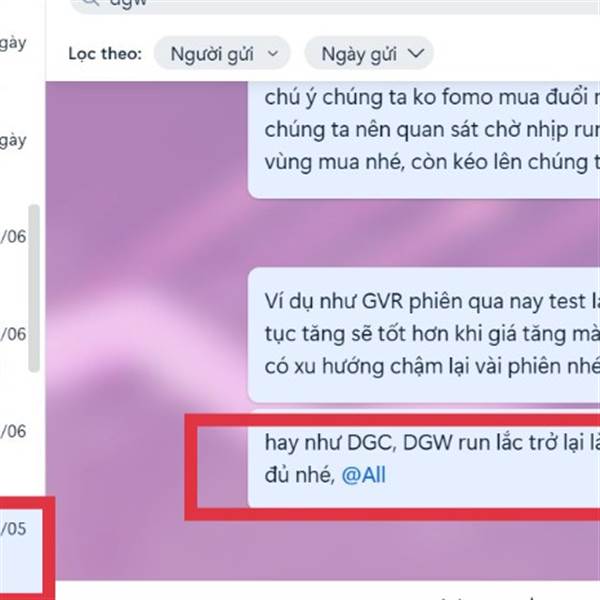600x600 pixels.
Task: Click the 'Lọc theo:' filter label
Action: 105,54
